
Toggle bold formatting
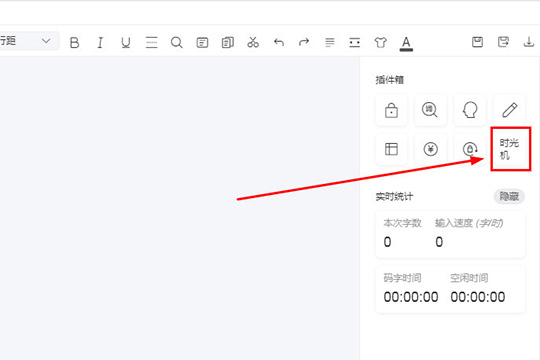tap(74, 43)
